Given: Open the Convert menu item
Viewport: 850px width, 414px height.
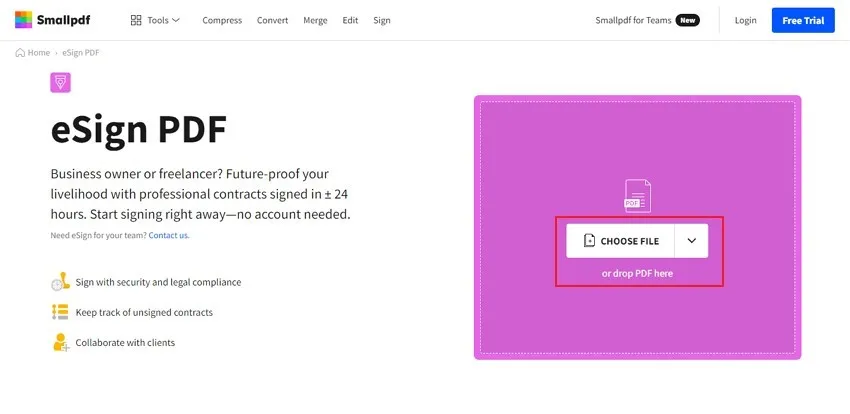Looking at the screenshot, I should coord(272,20).
